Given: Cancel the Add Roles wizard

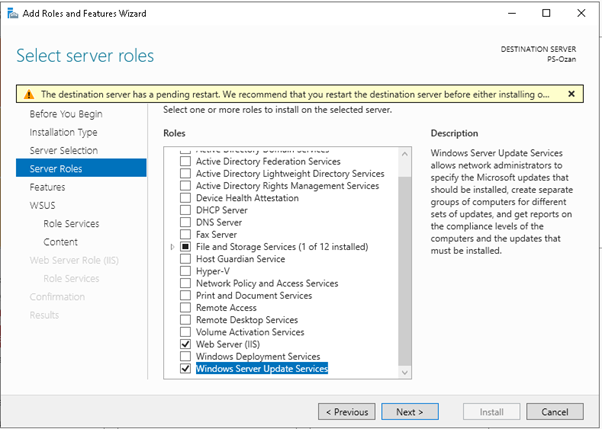Looking at the screenshot, I should [x=554, y=411].
